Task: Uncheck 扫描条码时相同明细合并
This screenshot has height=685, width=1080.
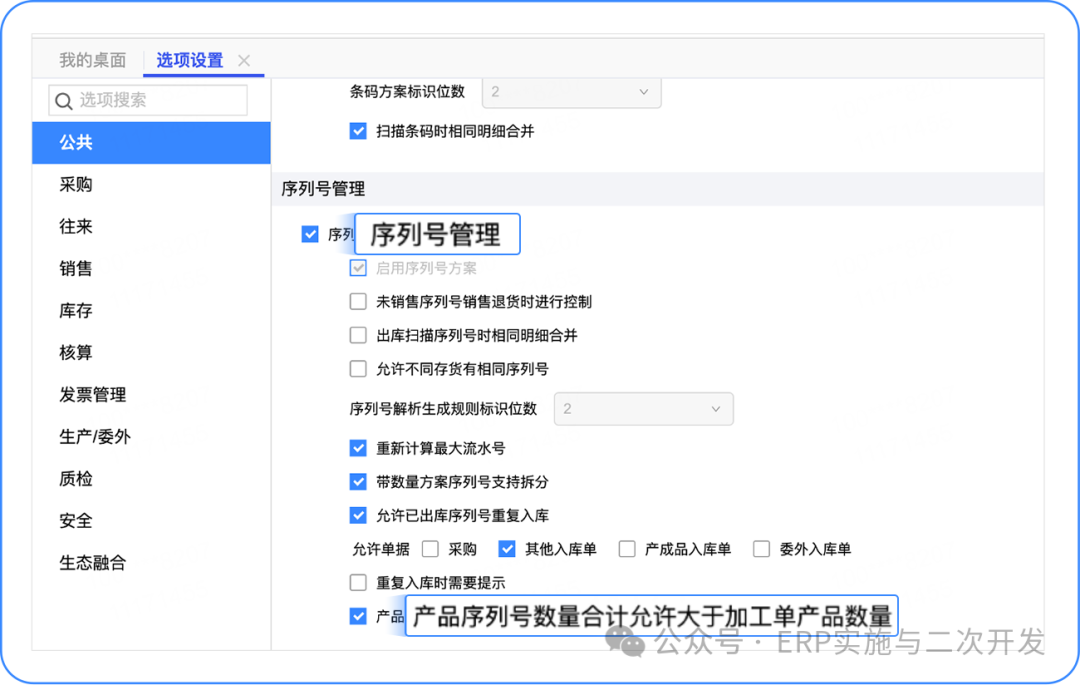Action: click(358, 131)
